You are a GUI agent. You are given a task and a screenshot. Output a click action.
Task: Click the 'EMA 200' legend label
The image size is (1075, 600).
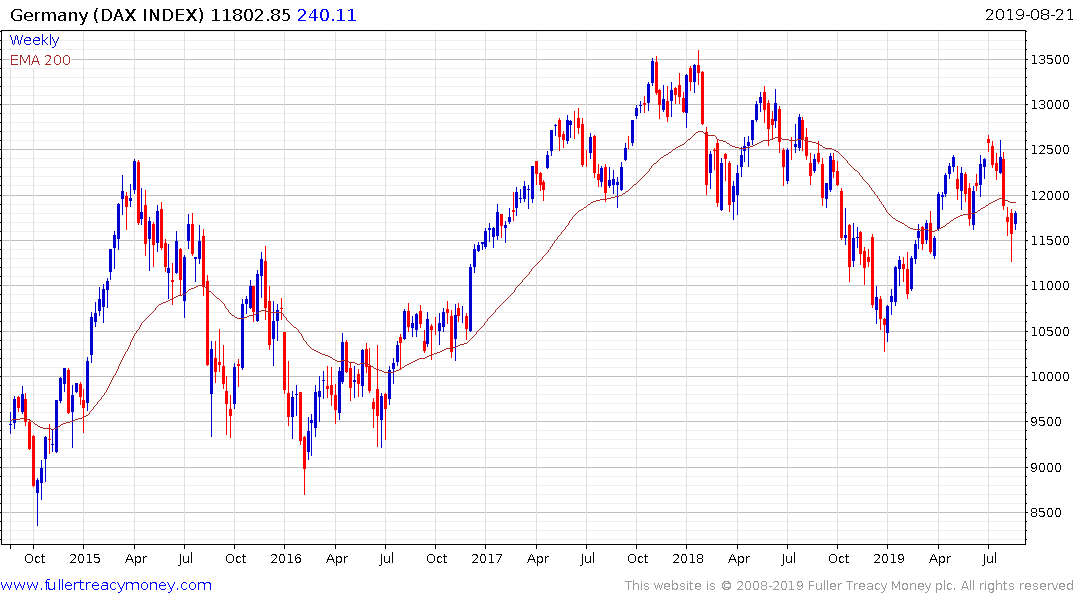(40, 60)
